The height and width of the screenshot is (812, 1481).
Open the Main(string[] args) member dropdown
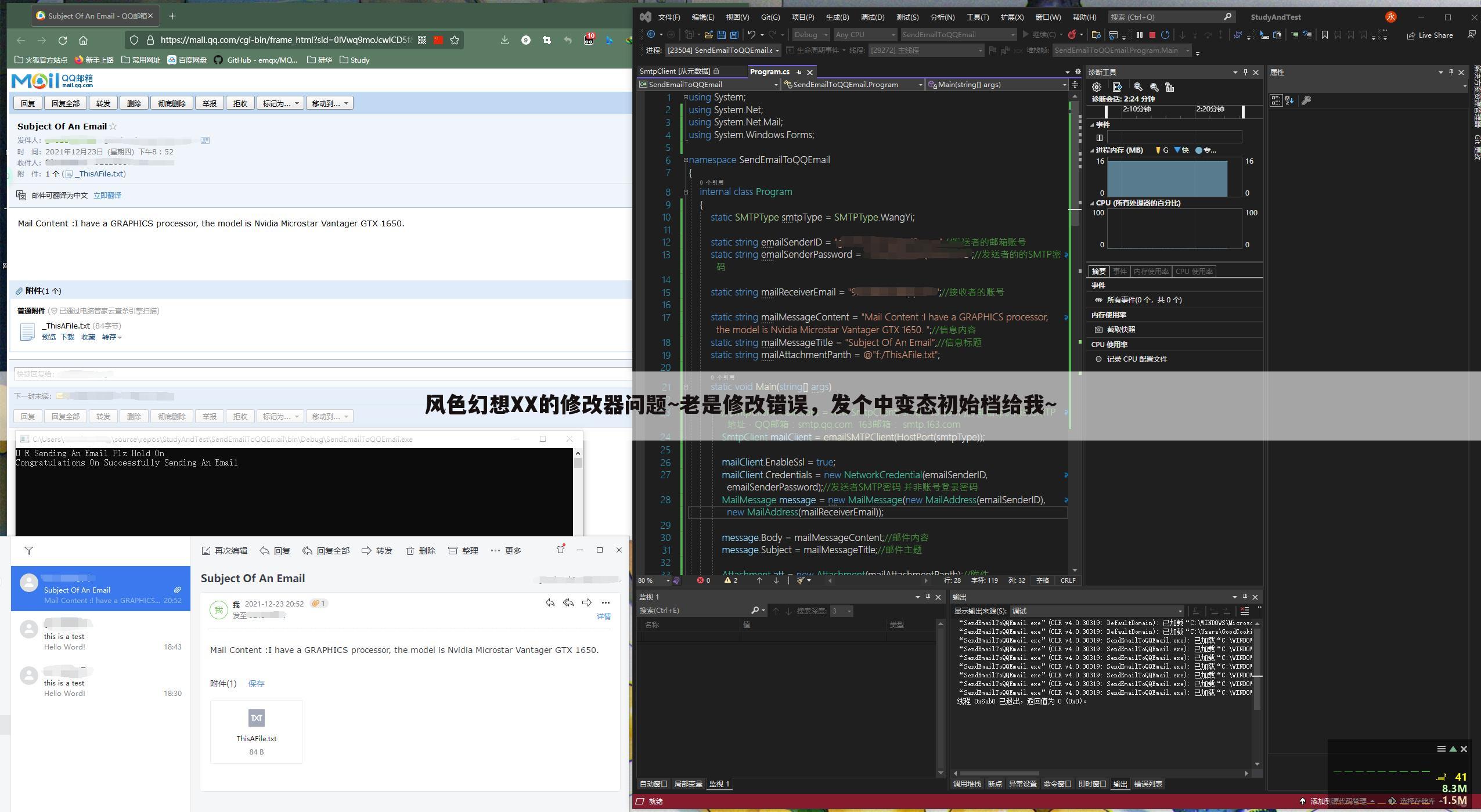pyautogui.click(x=997, y=84)
